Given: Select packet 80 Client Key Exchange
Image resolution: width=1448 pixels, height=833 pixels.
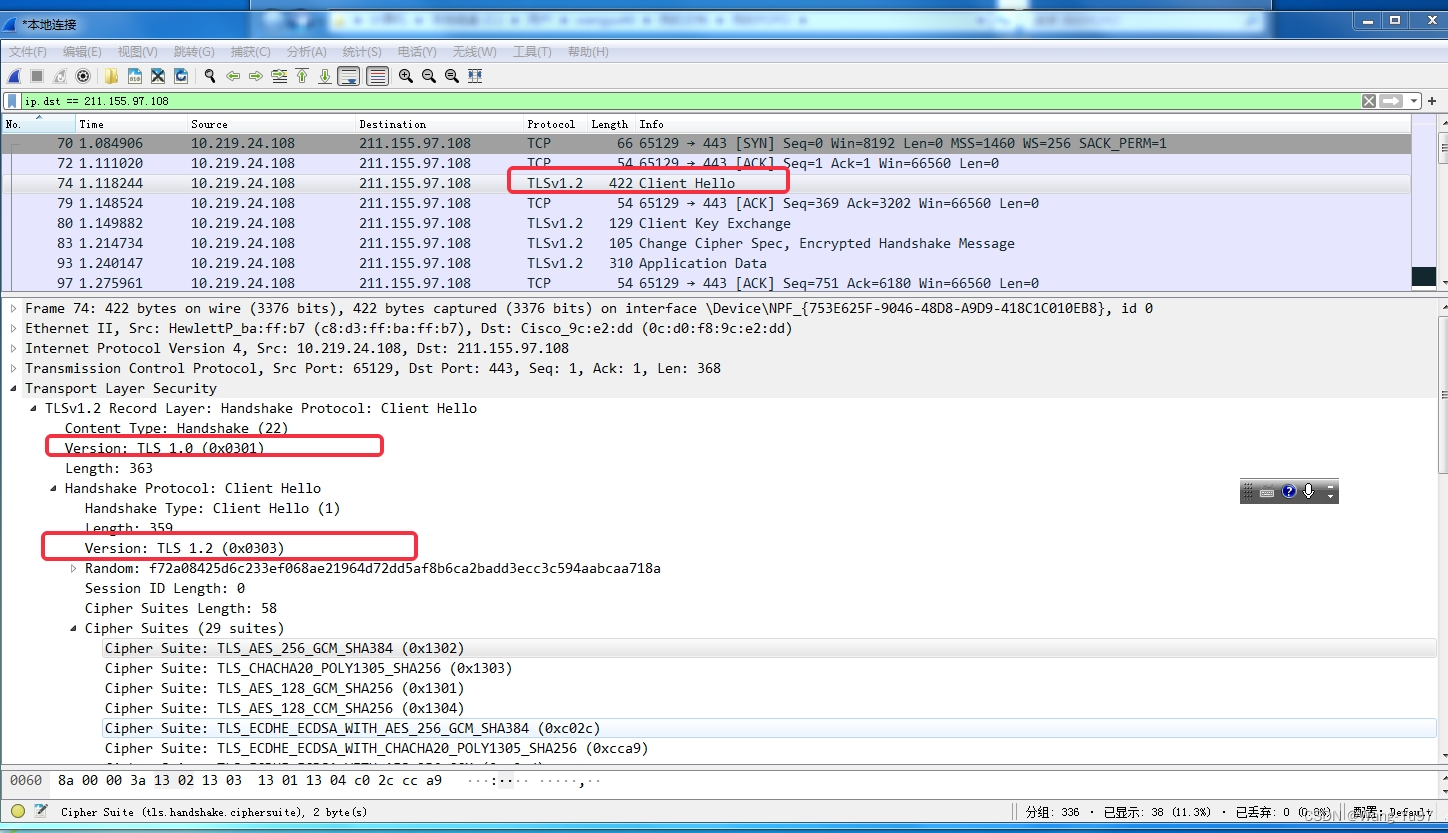Looking at the screenshot, I should pyautogui.click(x=706, y=223).
